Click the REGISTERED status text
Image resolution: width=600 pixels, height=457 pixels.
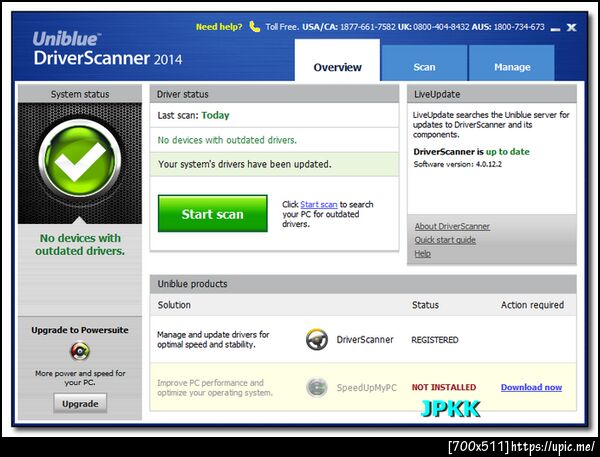coord(435,340)
